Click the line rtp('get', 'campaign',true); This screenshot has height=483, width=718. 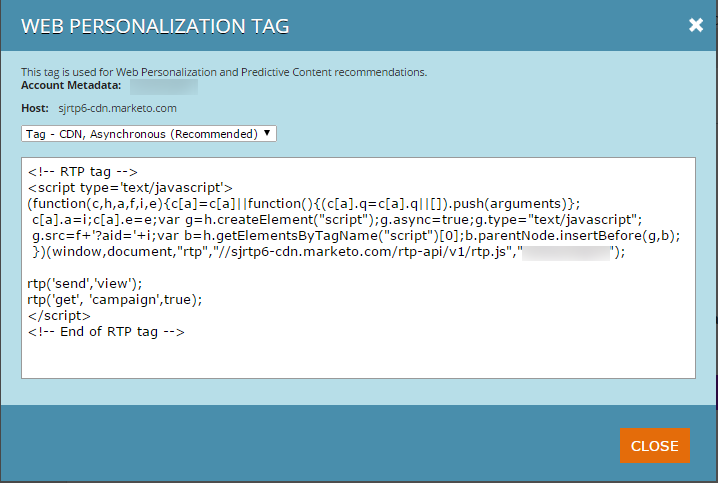[114, 299]
